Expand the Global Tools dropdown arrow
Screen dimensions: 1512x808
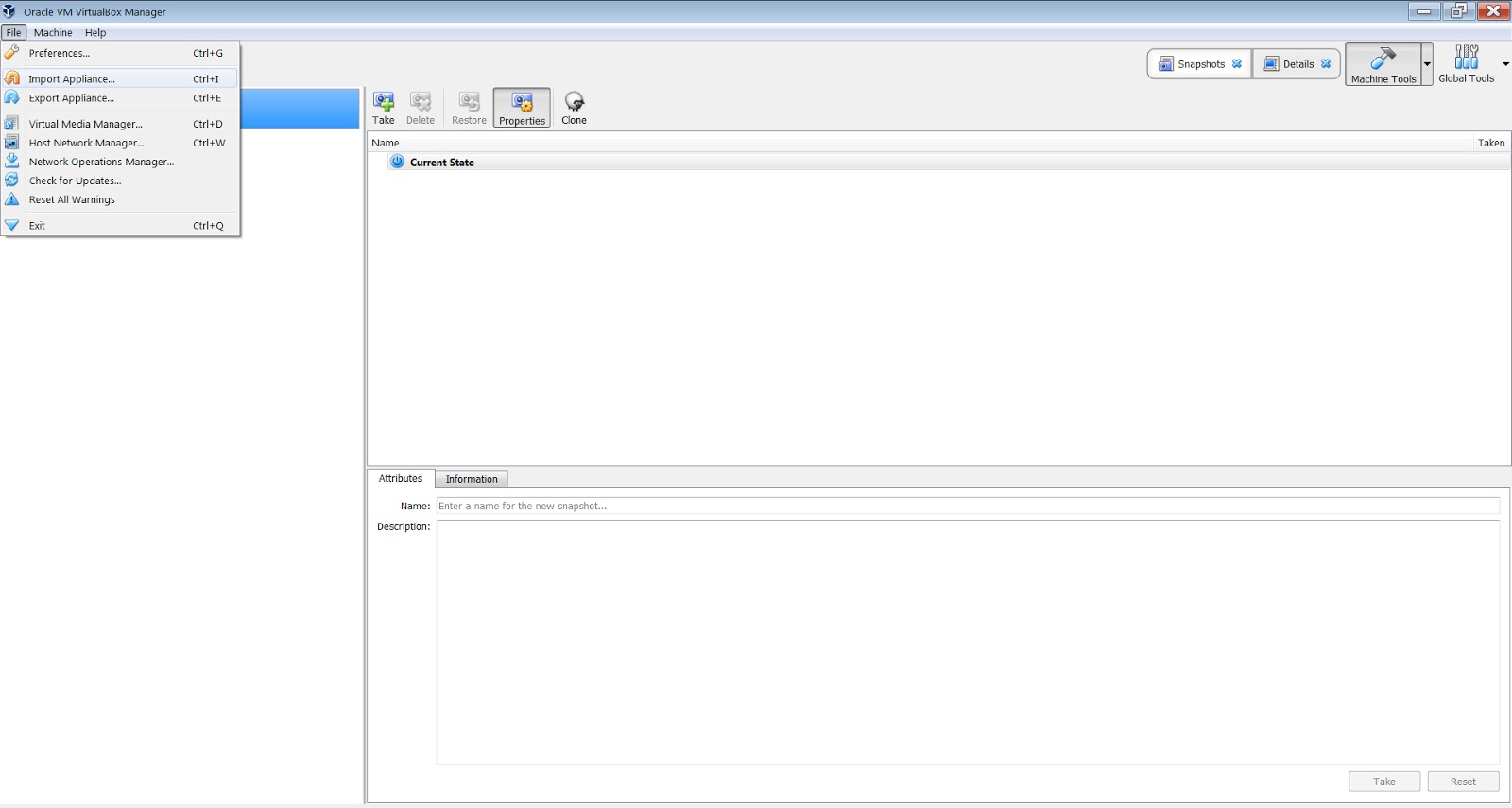pos(1505,64)
